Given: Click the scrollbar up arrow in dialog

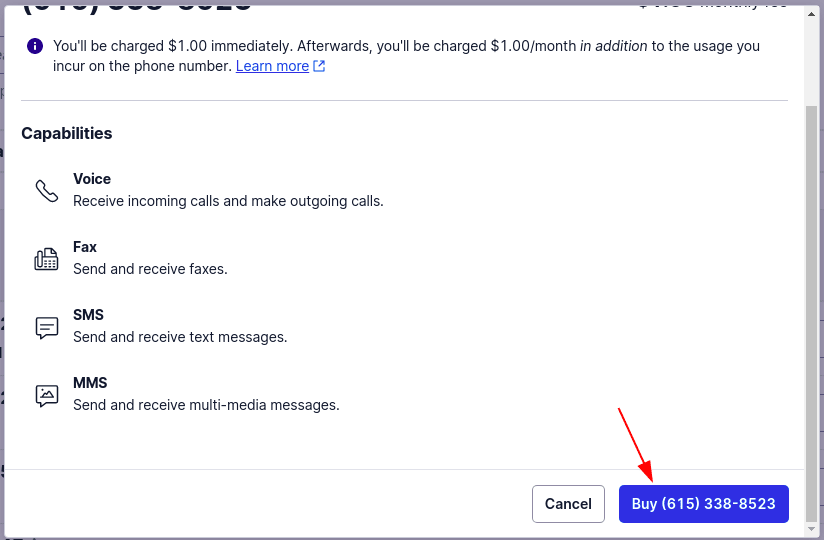Looking at the screenshot, I should tap(811, 14).
